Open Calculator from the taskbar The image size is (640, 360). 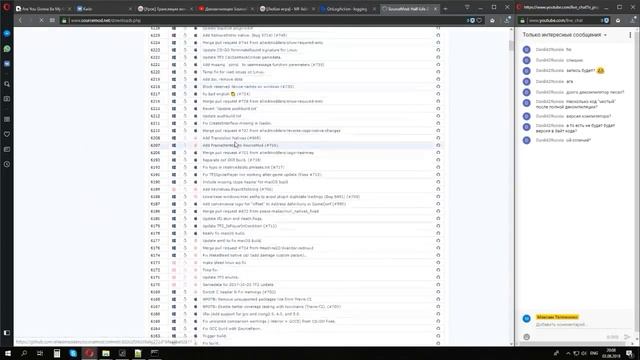(x=57, y=353)
